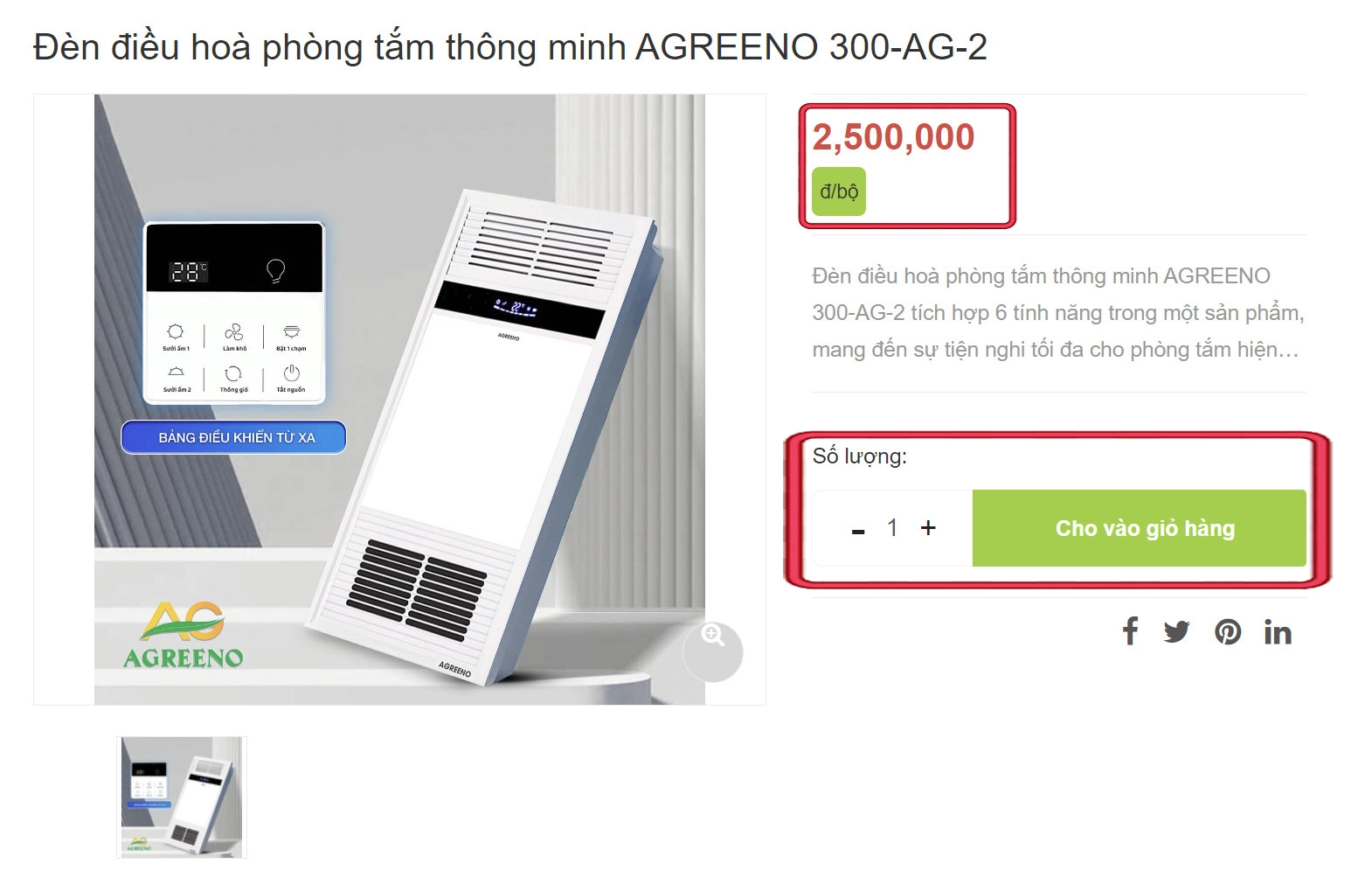This screenshot has width=1372, height=877.
Task: Share the product on Facebook
Action: tap(1130, 631)
